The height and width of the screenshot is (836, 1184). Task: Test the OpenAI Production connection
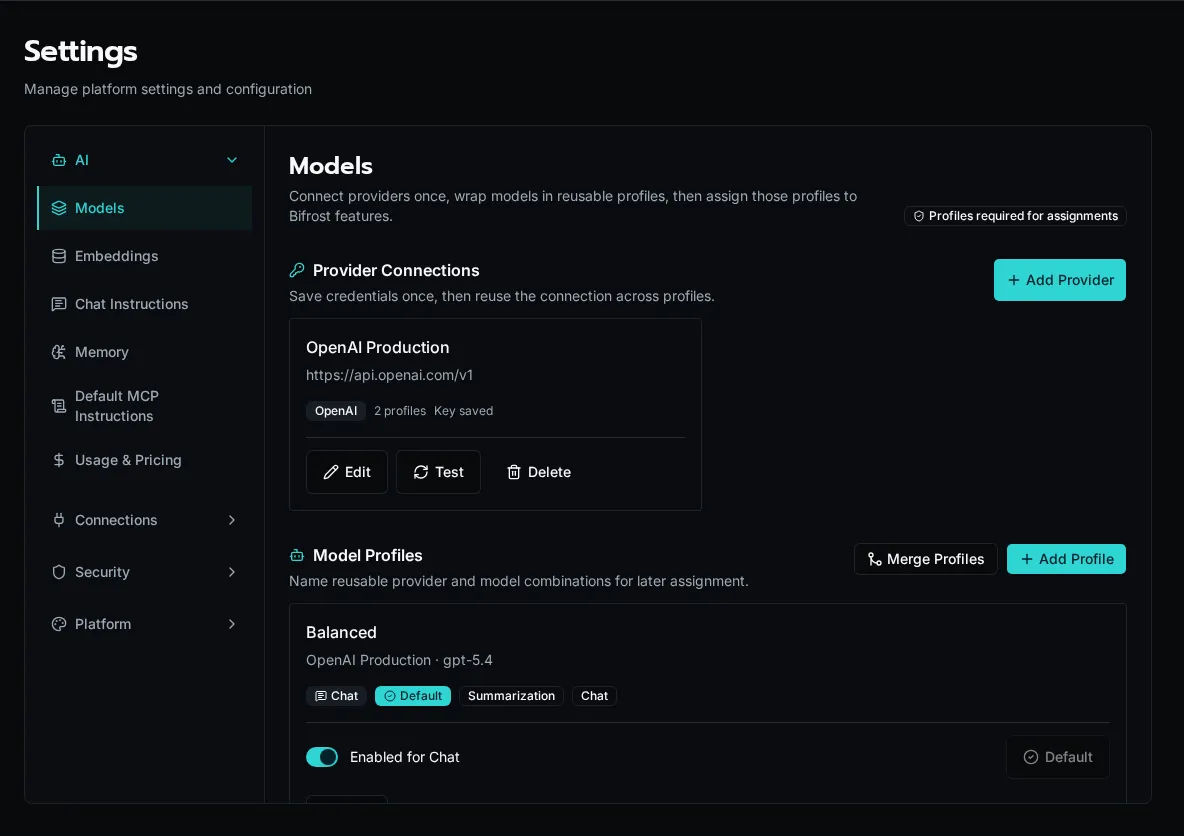[x=438, y=472]
